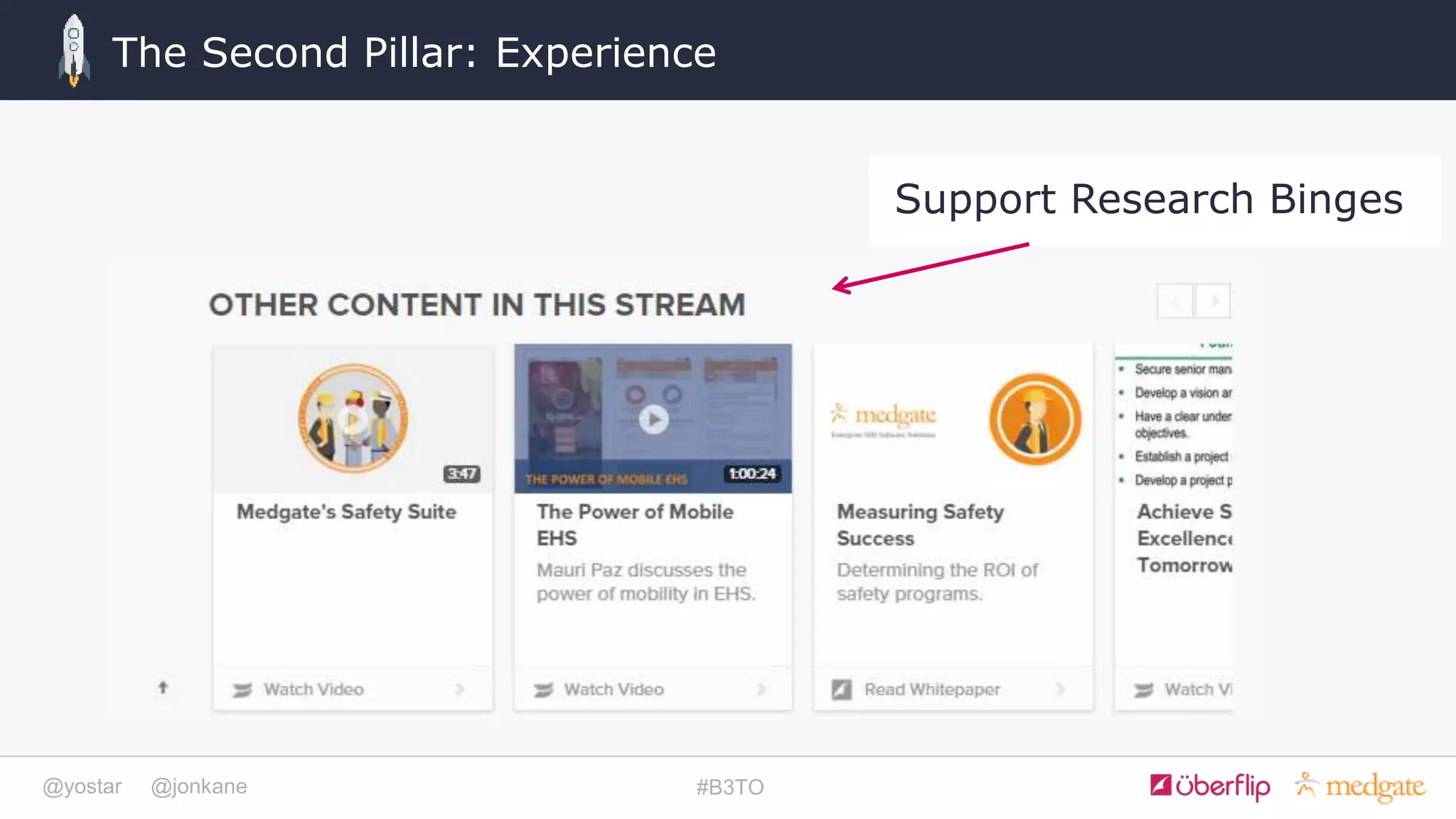Play the Power of Mobile EHS video
The height and width of the screenshot is (819, 1456).
click(653, 419)
